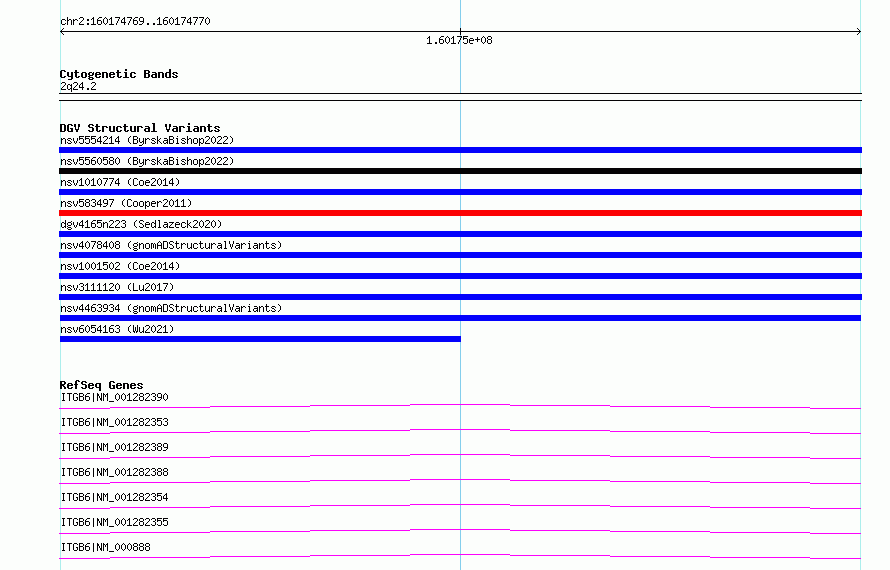The height and width of the screenshot is (570, 890).
Task: Click the cytogenetic band 2q24.2 bar
Action: (x=460, y=97)
